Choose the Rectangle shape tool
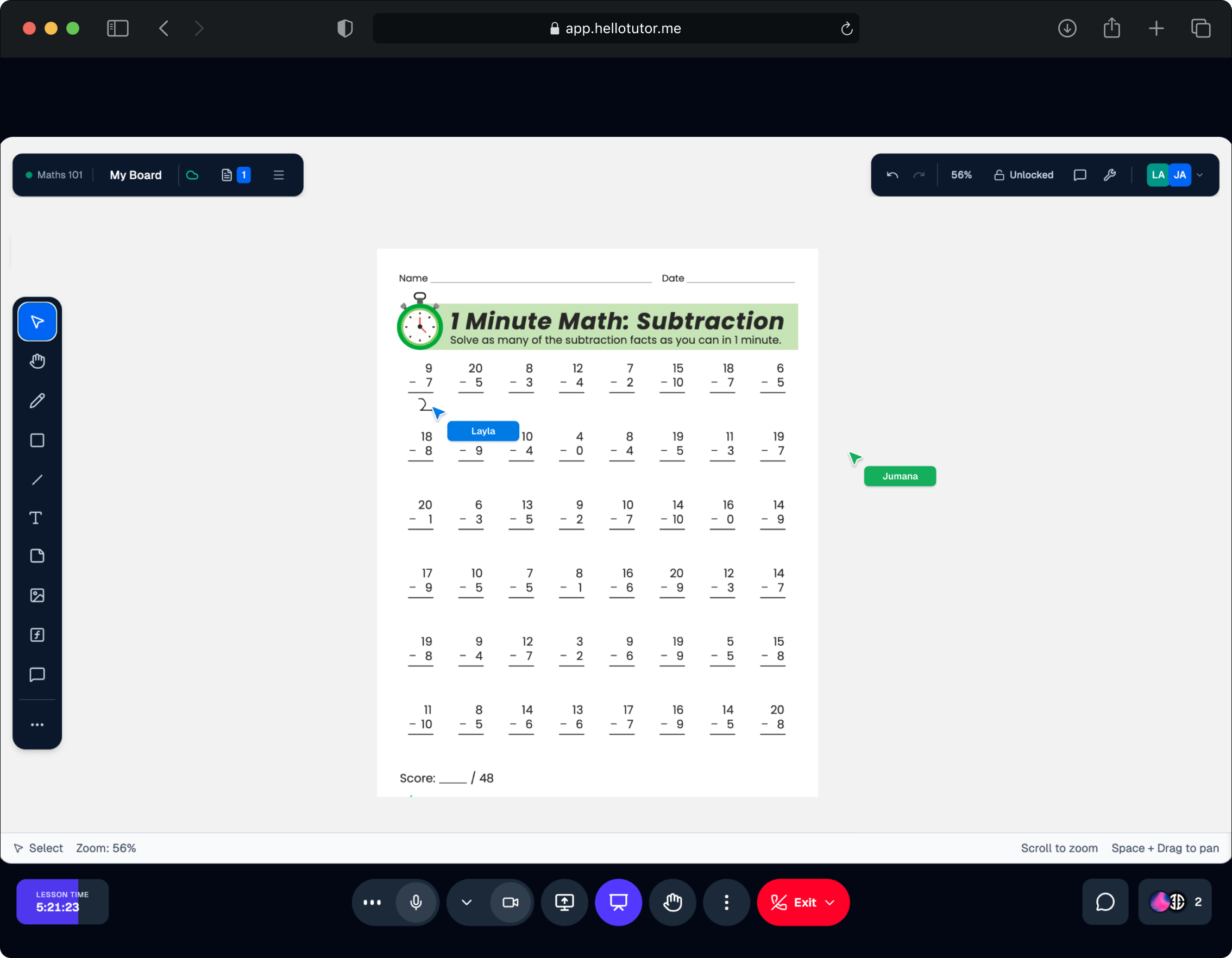The image size is (1232, 958). click(x=37, y=440)
